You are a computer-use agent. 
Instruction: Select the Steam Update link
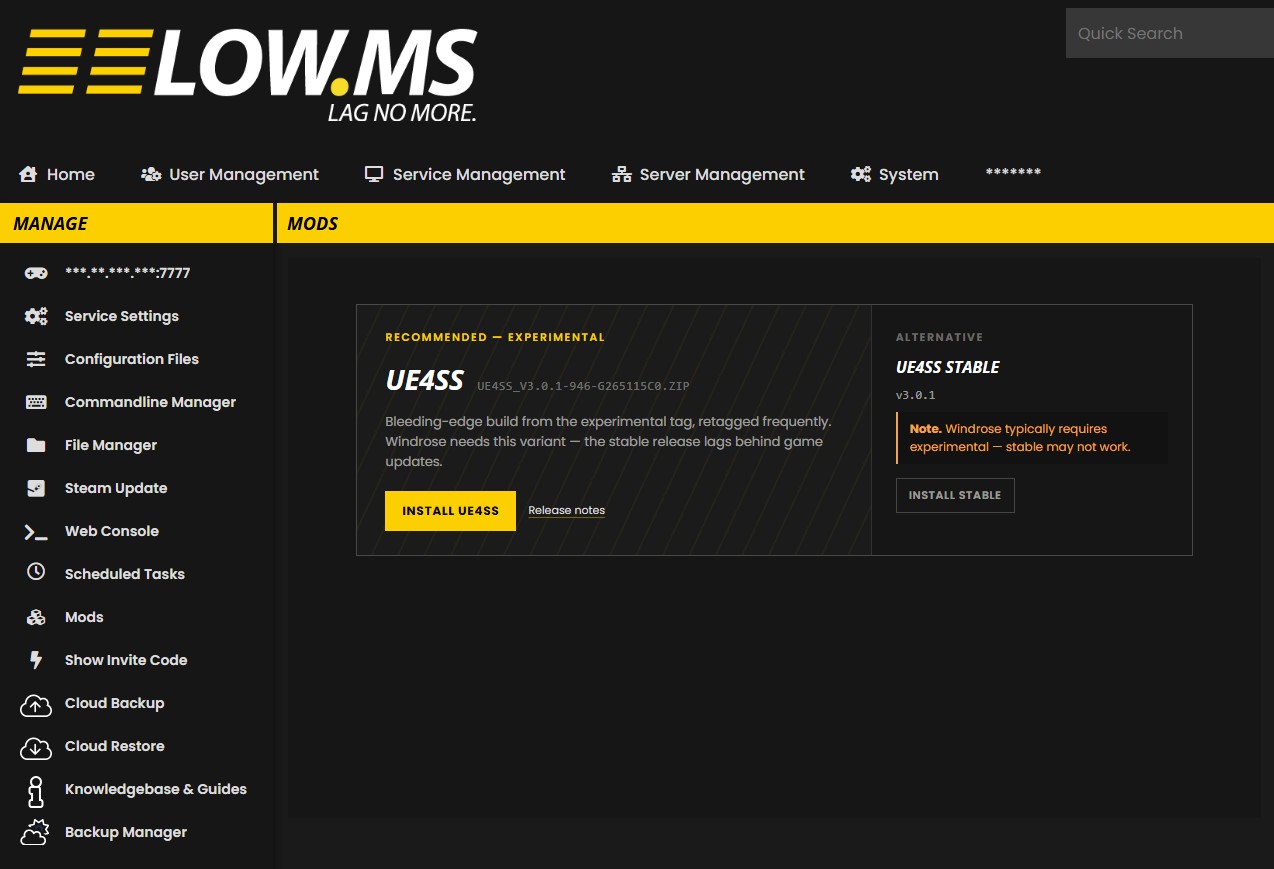tap(116, 488)
